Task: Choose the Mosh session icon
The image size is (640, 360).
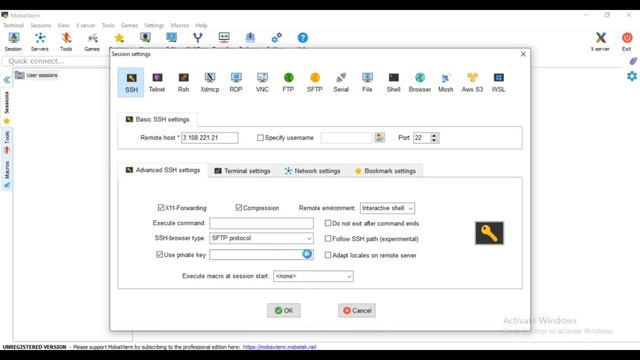Action: pyautogui.click(x=446, y=82)
